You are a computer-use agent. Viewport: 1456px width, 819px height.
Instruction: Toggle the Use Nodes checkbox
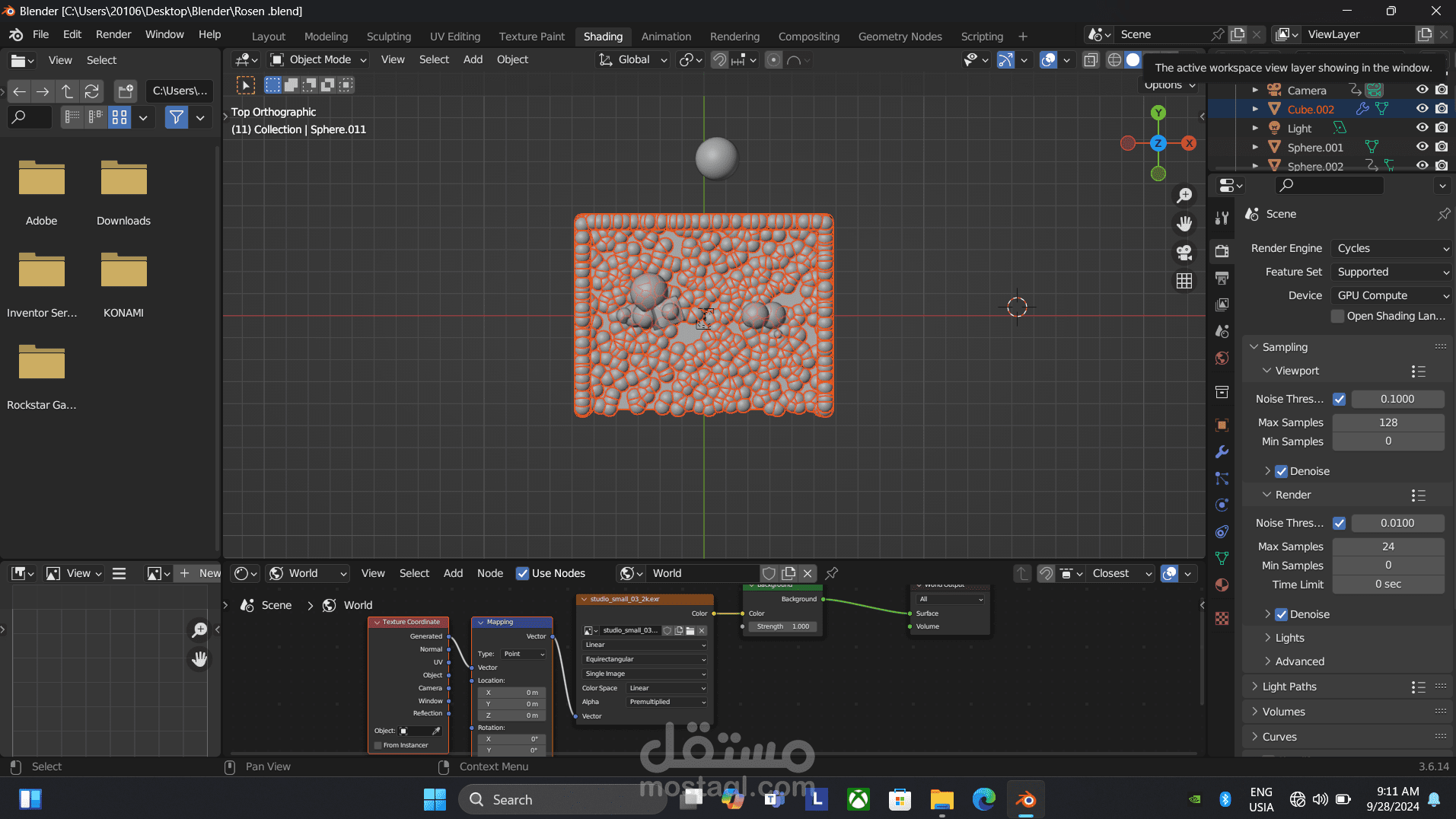coord(522,573)
